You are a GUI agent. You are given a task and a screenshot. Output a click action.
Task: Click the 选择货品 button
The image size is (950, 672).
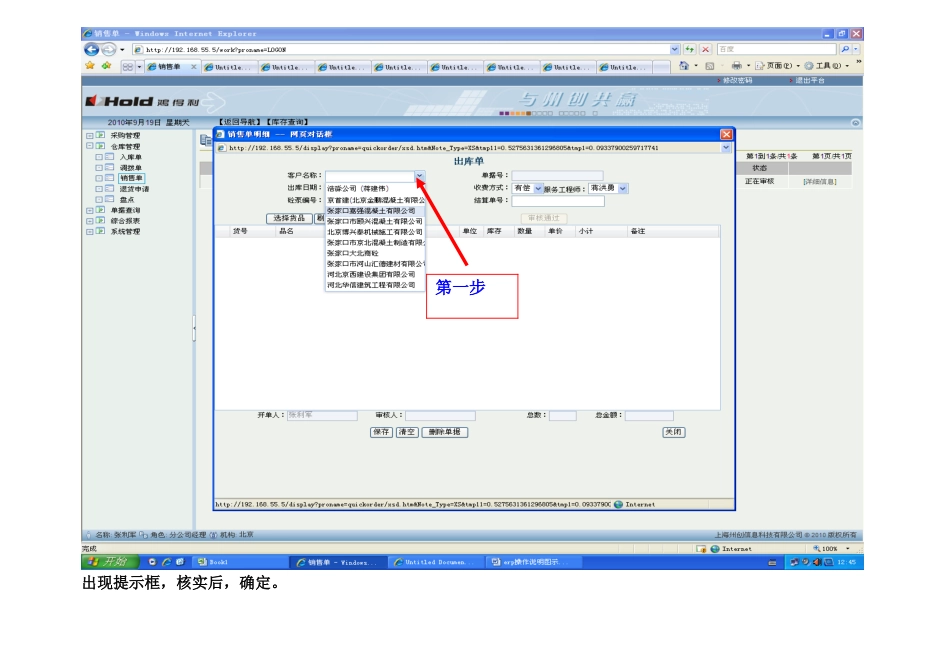point(289,218)
